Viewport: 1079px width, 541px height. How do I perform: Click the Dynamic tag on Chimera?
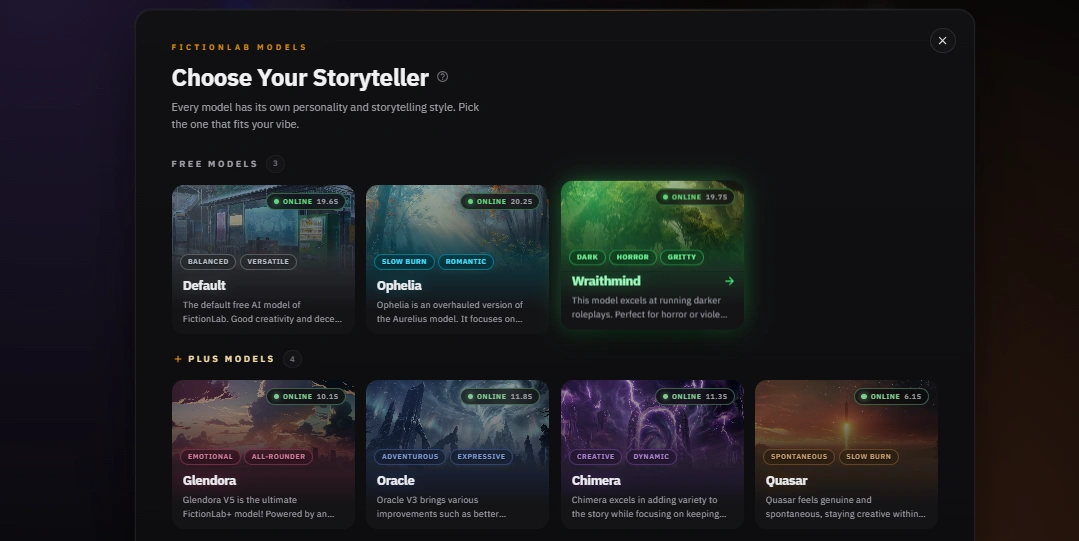click(651, 456)
